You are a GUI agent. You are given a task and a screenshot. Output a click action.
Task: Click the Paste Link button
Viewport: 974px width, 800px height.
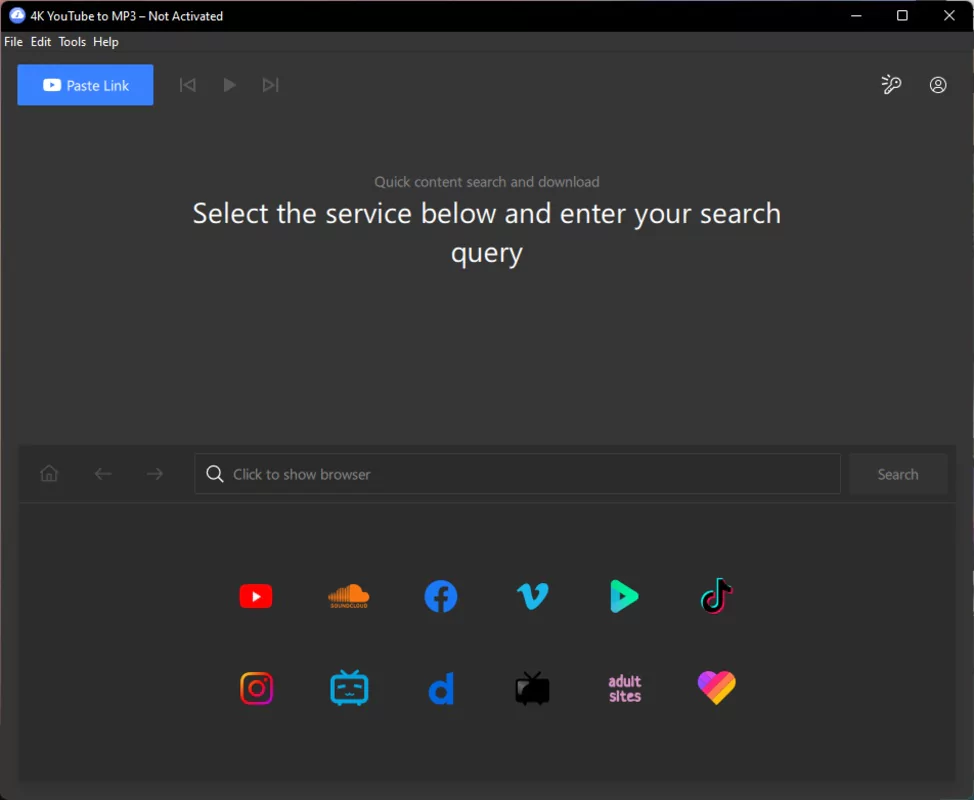(85, 85)
